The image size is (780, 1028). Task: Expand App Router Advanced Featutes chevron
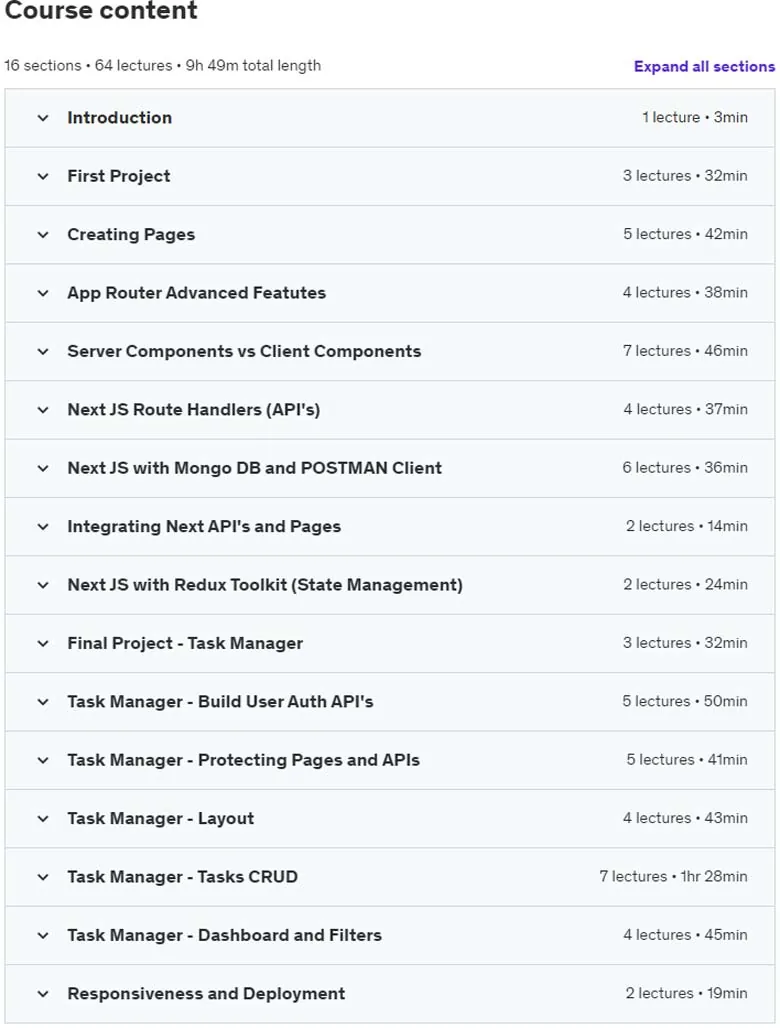pos(43,293)
